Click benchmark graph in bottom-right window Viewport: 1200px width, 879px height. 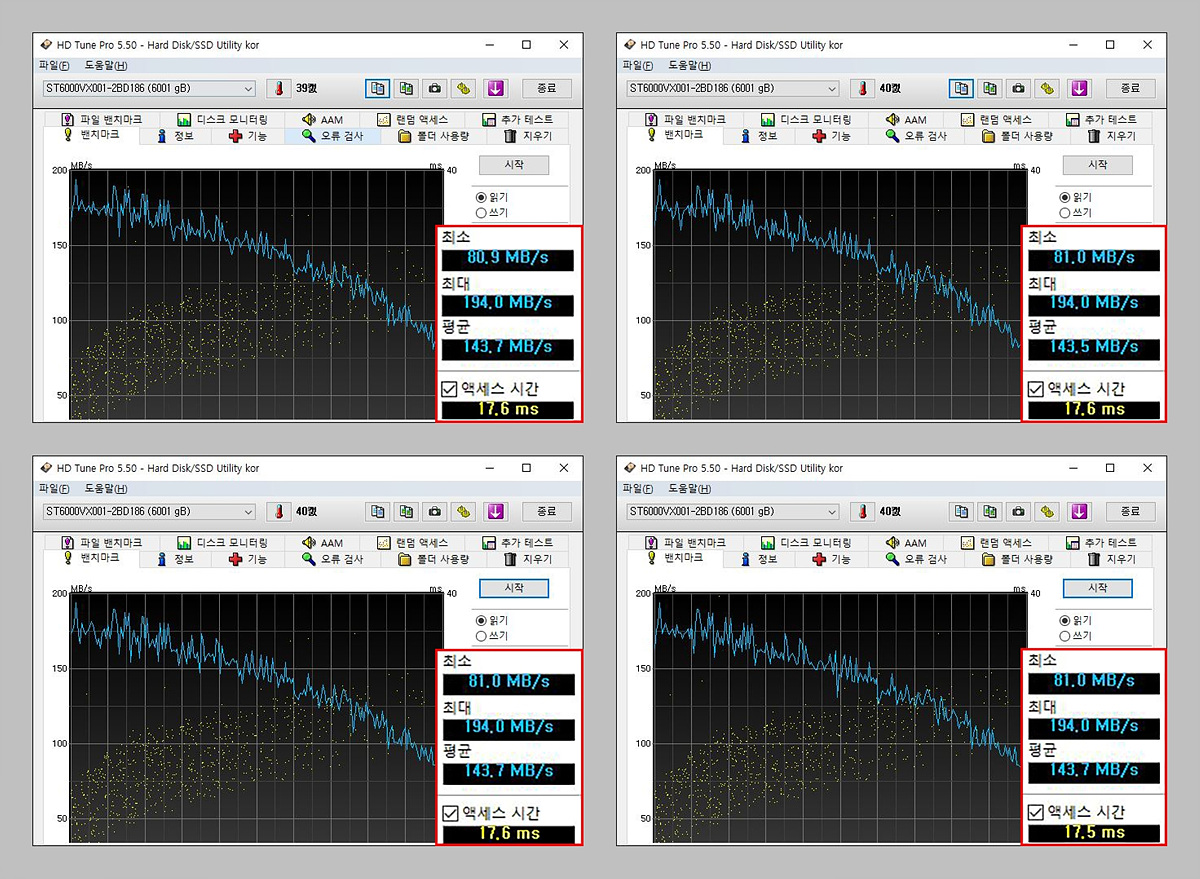pyautogui.click(x=838, y=718)
